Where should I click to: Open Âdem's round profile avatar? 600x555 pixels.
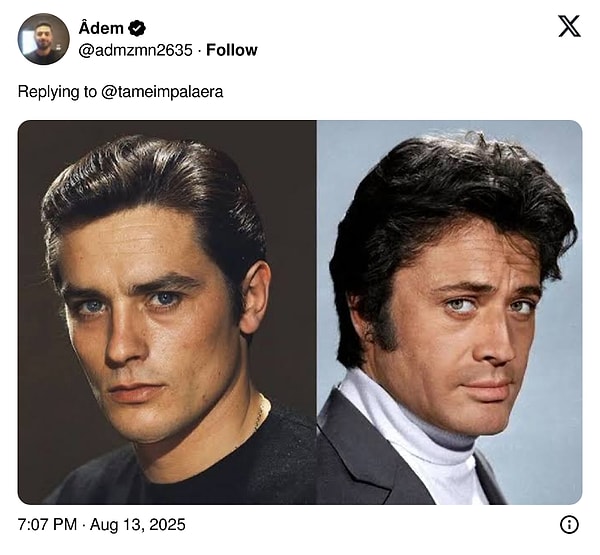pyautogui.click(x=44, y=39)
